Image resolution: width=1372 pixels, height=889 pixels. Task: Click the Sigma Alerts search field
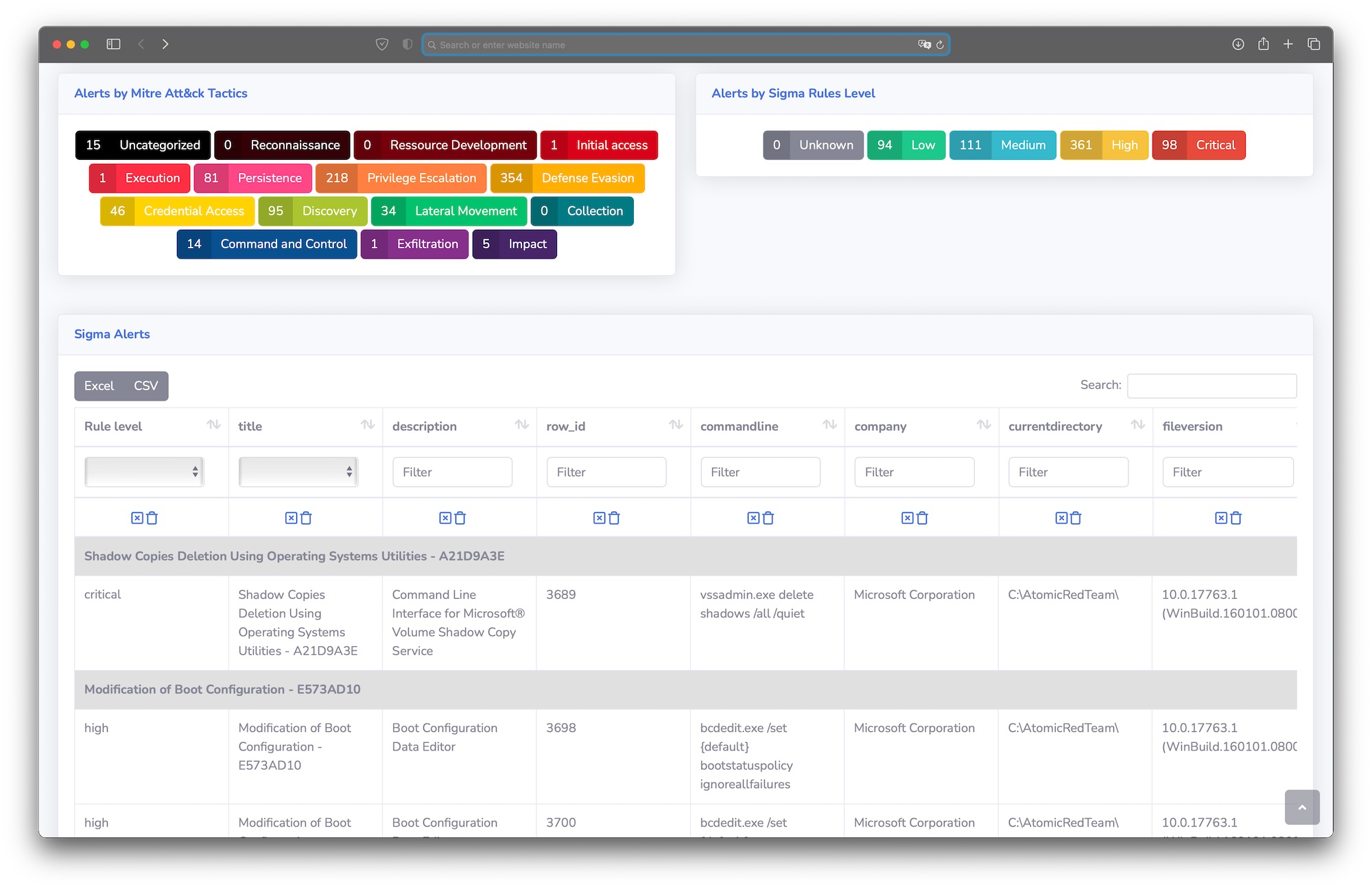(x=1211, y=386)
